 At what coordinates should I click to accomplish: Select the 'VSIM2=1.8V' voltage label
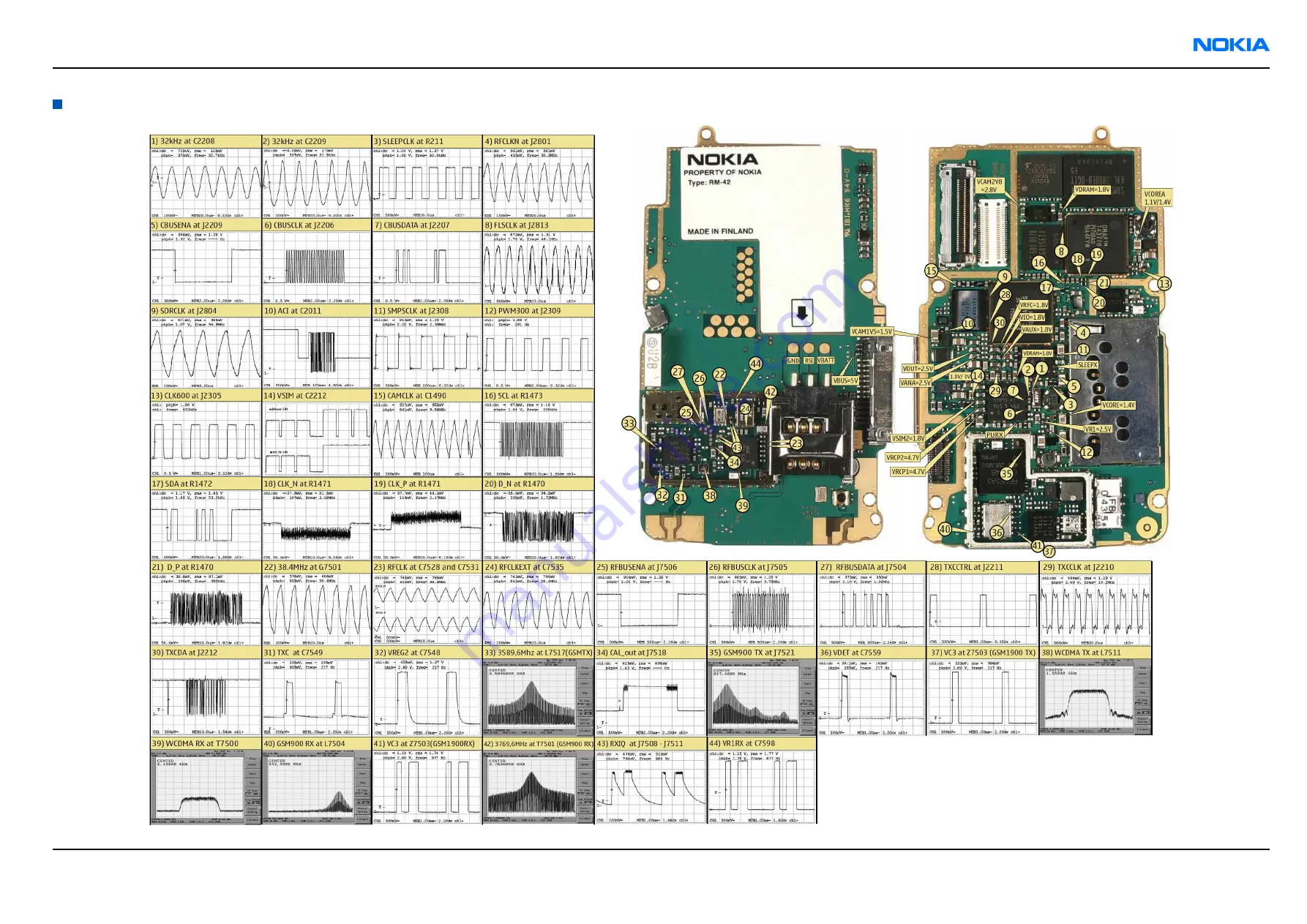(908, 438)
